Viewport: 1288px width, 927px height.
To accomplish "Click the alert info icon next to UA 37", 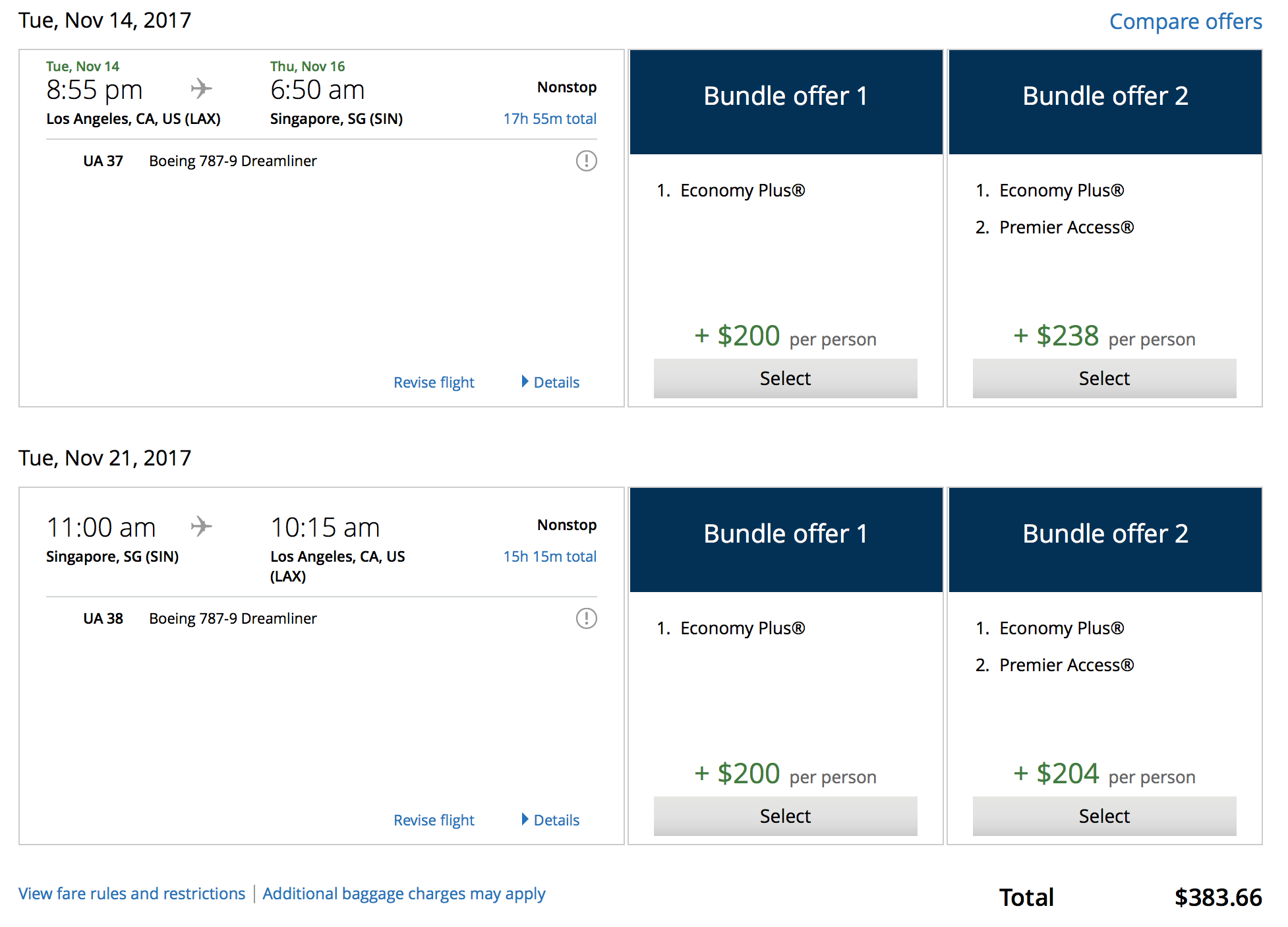I will (x=586, y=160).
